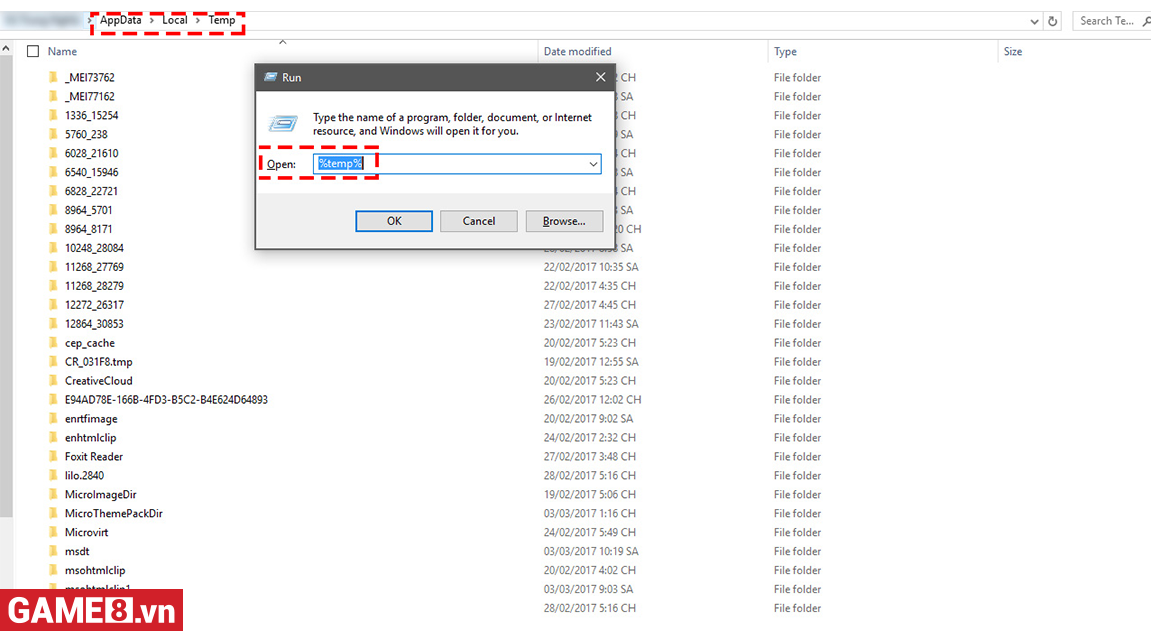
Task: Expand the Open field dropdown in Run
Action: pos(592,164)
